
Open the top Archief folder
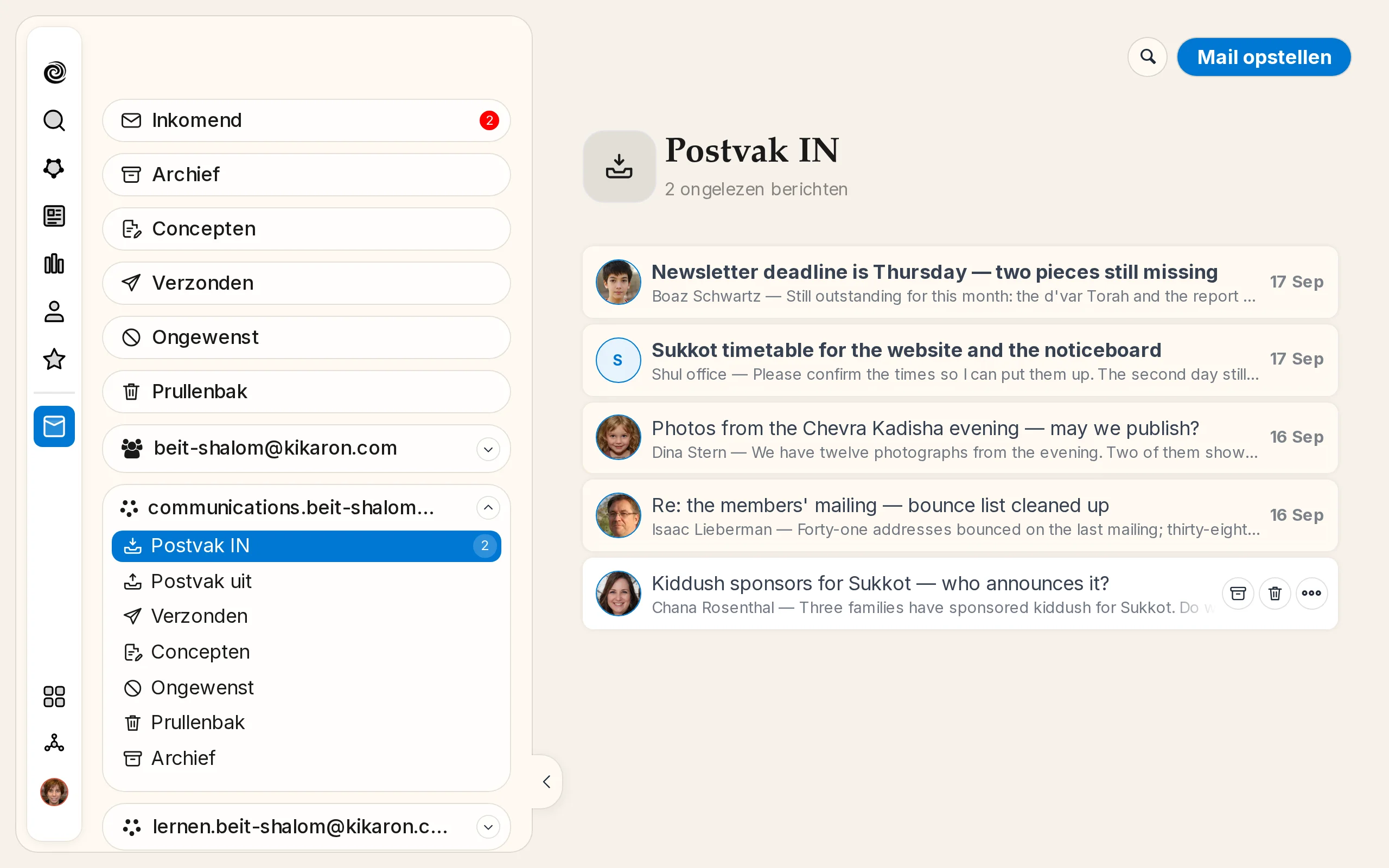tap(307, 175)
